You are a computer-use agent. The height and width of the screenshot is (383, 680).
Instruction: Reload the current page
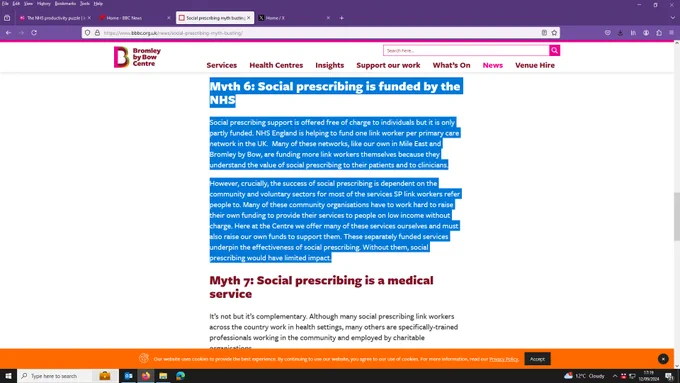pyautogui.click(x=34, y=33)
